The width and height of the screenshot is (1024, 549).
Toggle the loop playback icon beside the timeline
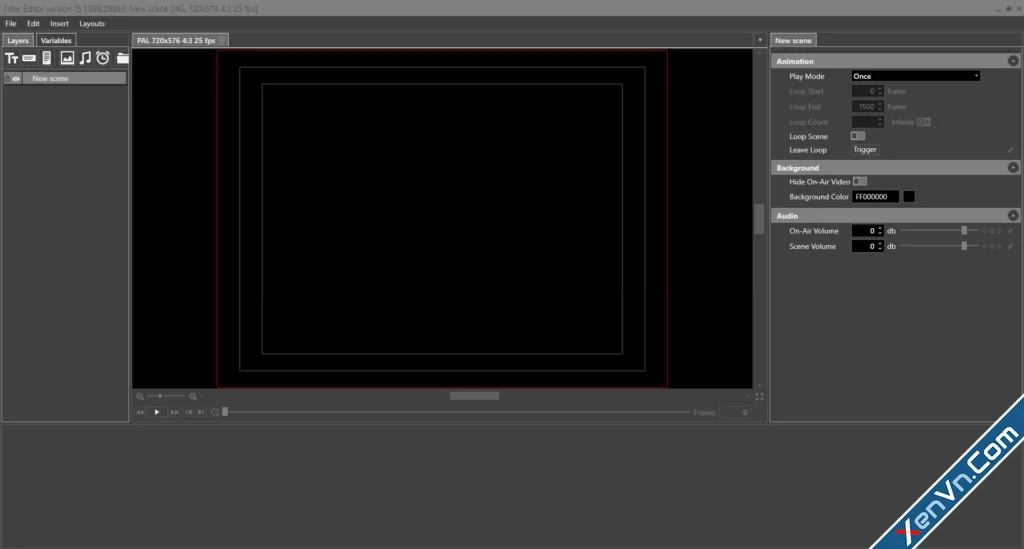(215, 413)
